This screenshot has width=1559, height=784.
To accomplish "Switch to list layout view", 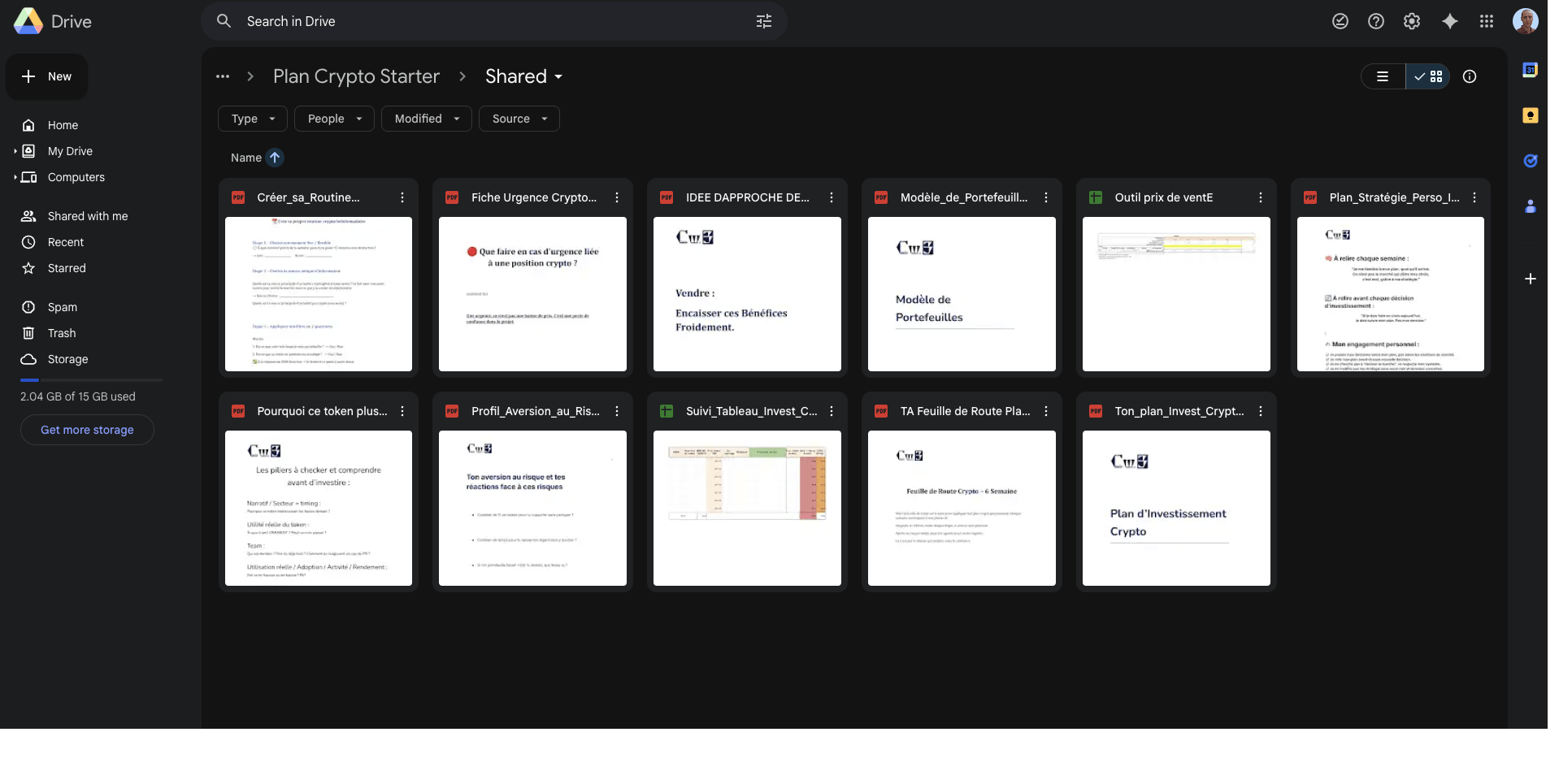I will point(1383,76).
